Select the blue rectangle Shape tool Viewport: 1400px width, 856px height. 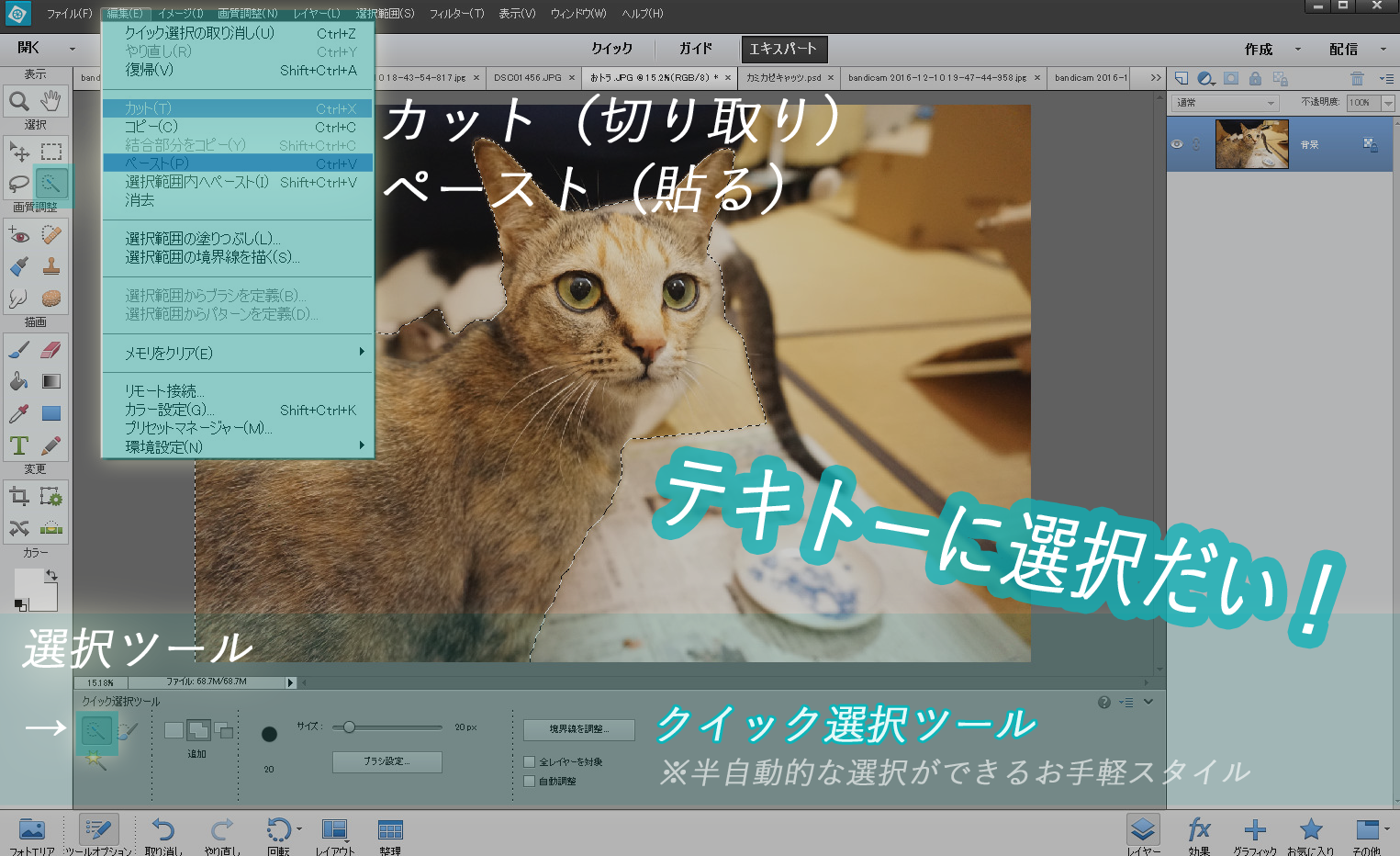[51, 413]
